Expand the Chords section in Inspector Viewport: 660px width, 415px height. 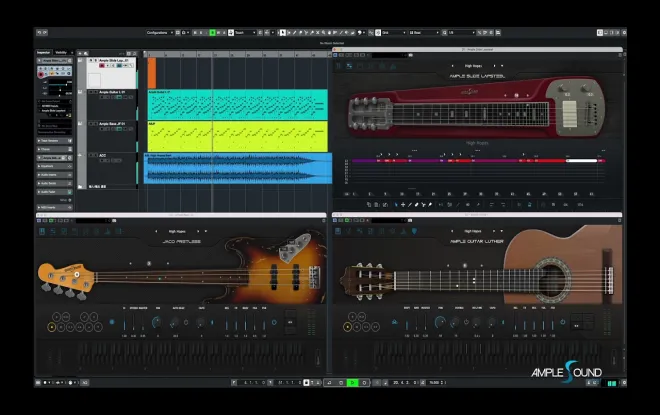tap(55, 149)
